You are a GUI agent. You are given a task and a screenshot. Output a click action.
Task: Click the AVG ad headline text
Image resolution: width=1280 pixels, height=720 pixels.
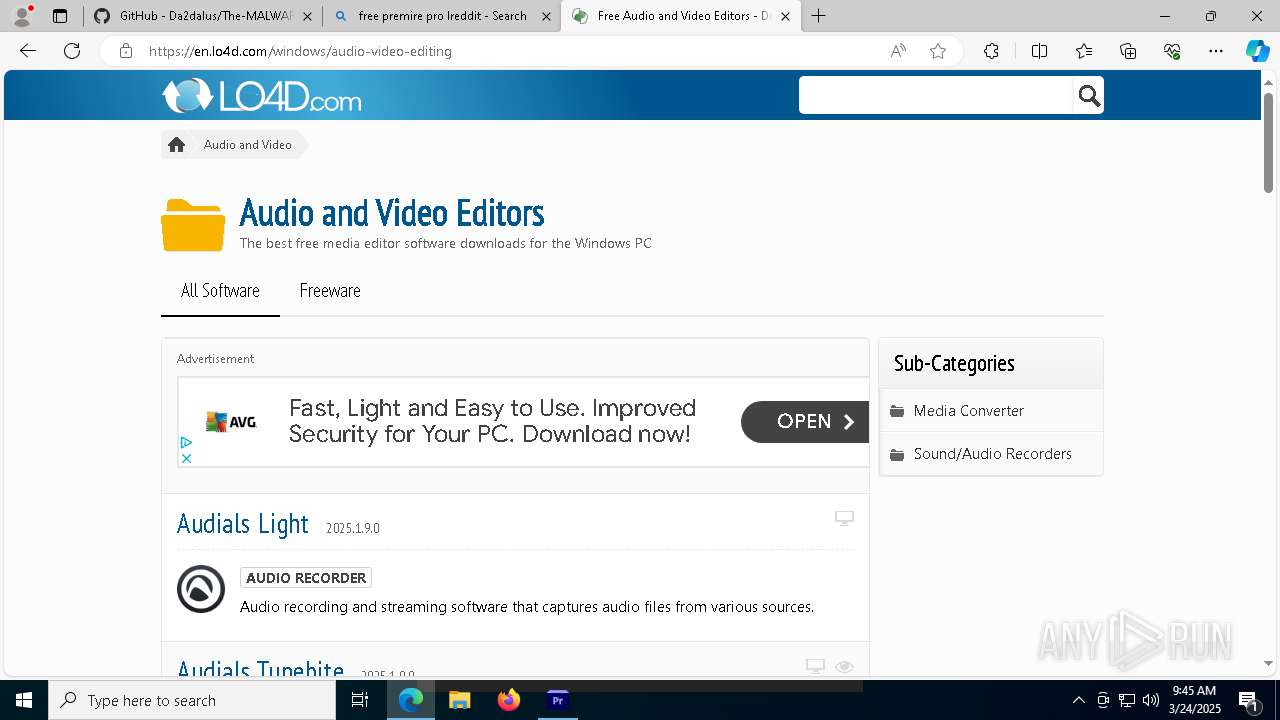pyautogui.click(x=492, y=421)
